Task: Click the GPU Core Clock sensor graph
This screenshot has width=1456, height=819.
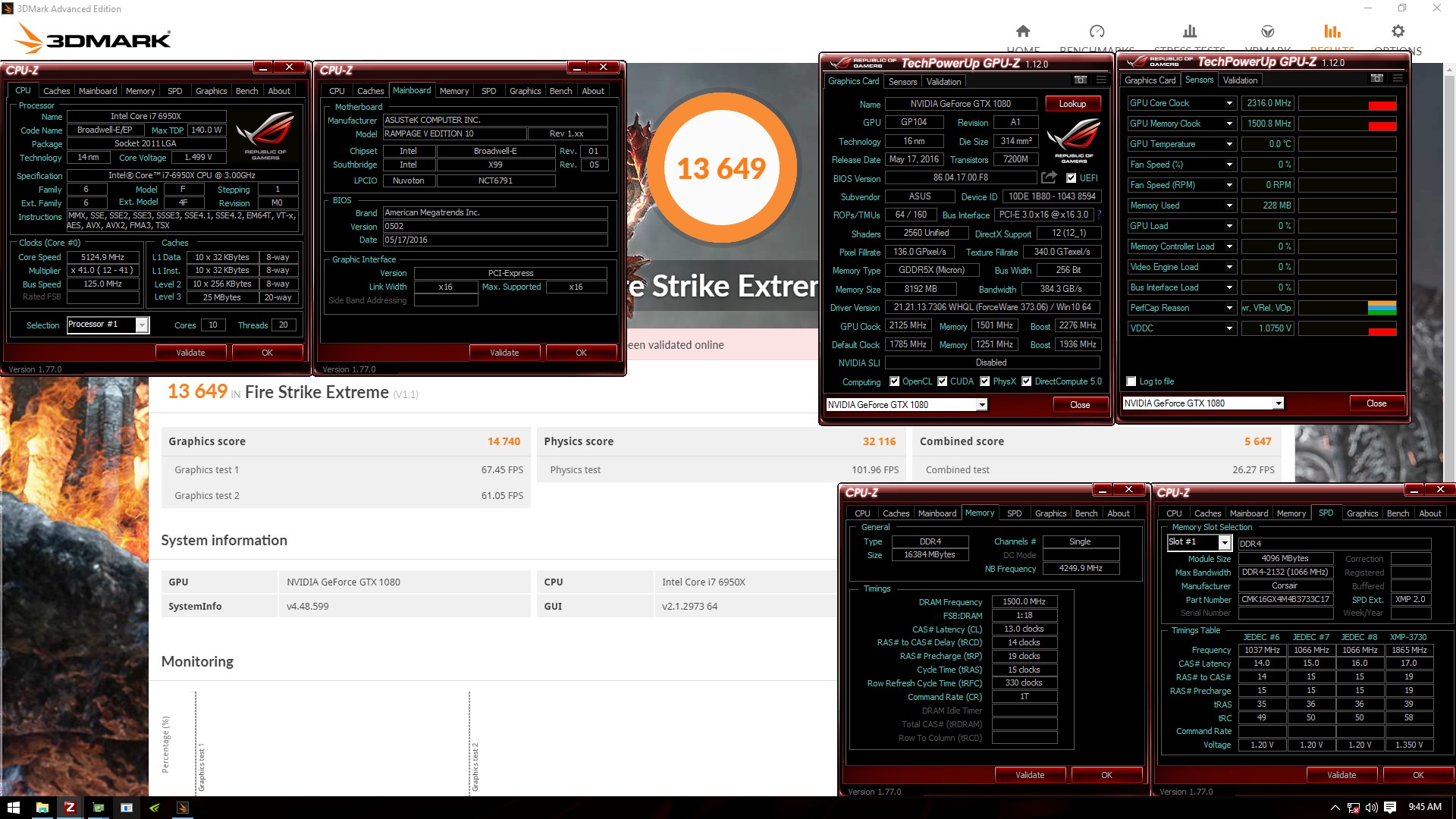Action: coord(1348,103)
